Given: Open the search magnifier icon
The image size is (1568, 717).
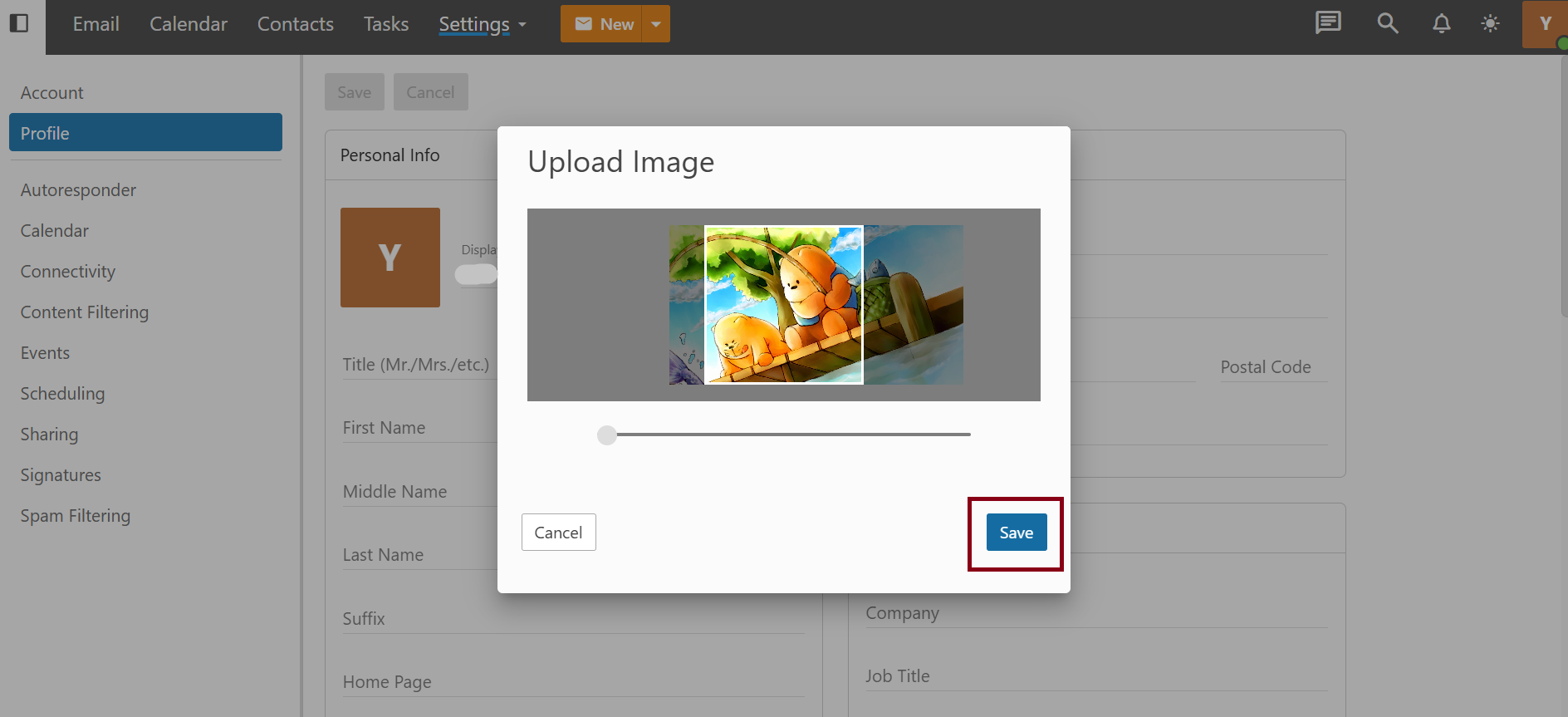Looking at the screenshot, I should [x=1388, y=23].
